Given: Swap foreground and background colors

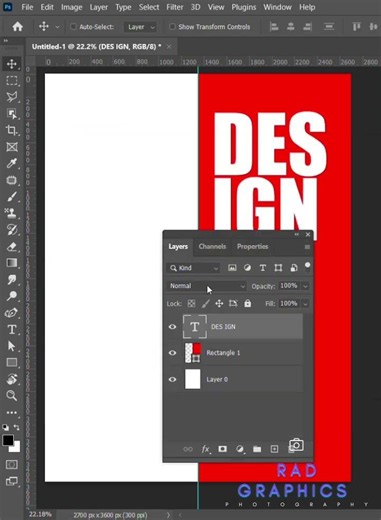Looking at the screenshot, I should point(16,427).
